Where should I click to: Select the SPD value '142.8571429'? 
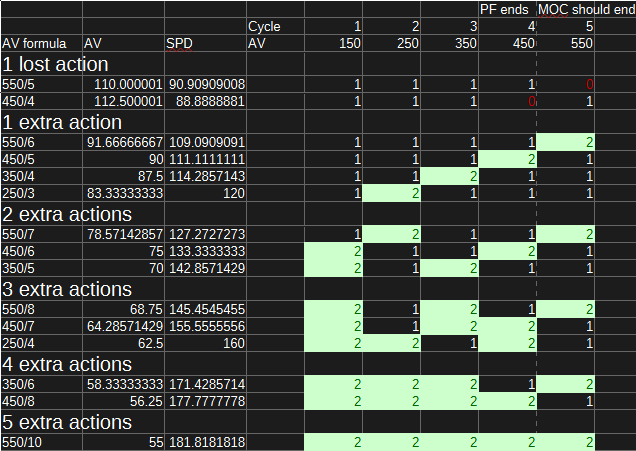(205, 268)
